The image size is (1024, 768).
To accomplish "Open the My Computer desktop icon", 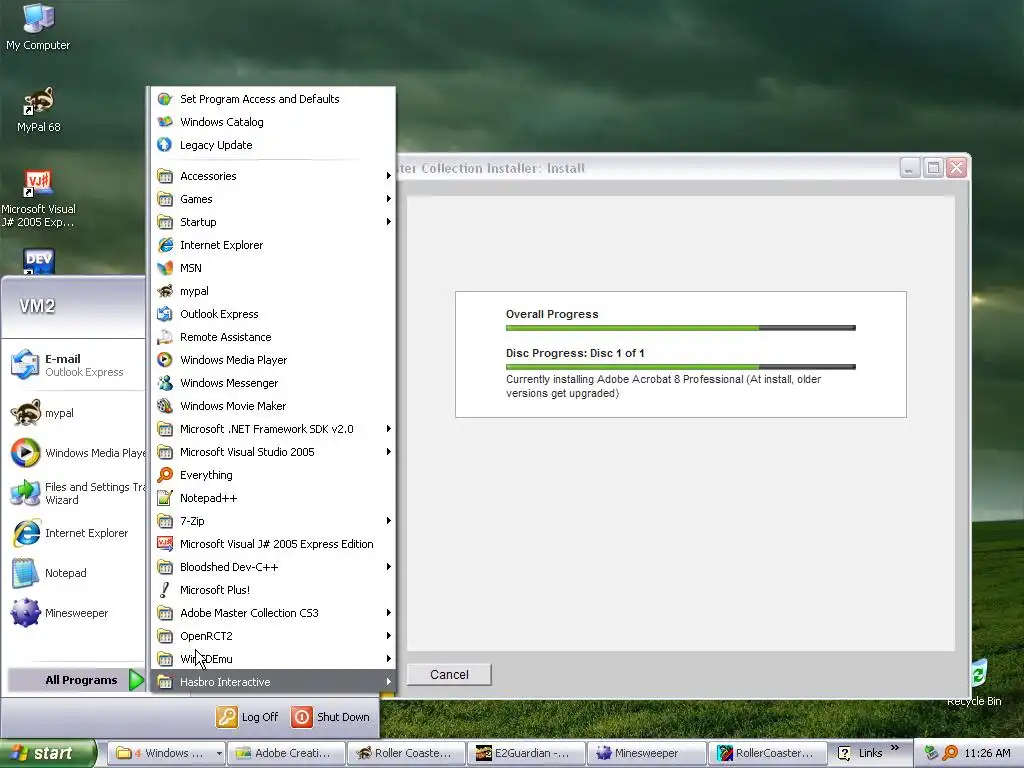I will tap(38, 26).
